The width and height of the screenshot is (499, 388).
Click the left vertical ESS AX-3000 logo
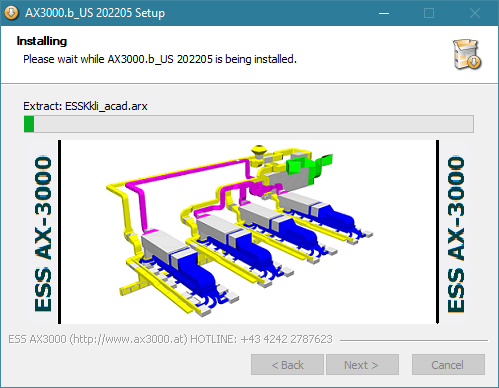point(43,234)
